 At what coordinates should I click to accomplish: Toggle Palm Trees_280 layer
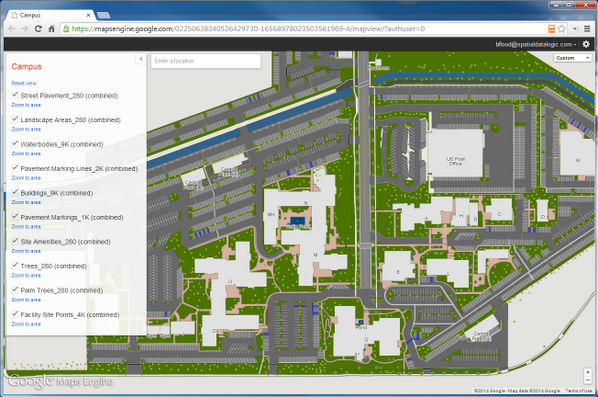tap(15, 289)
